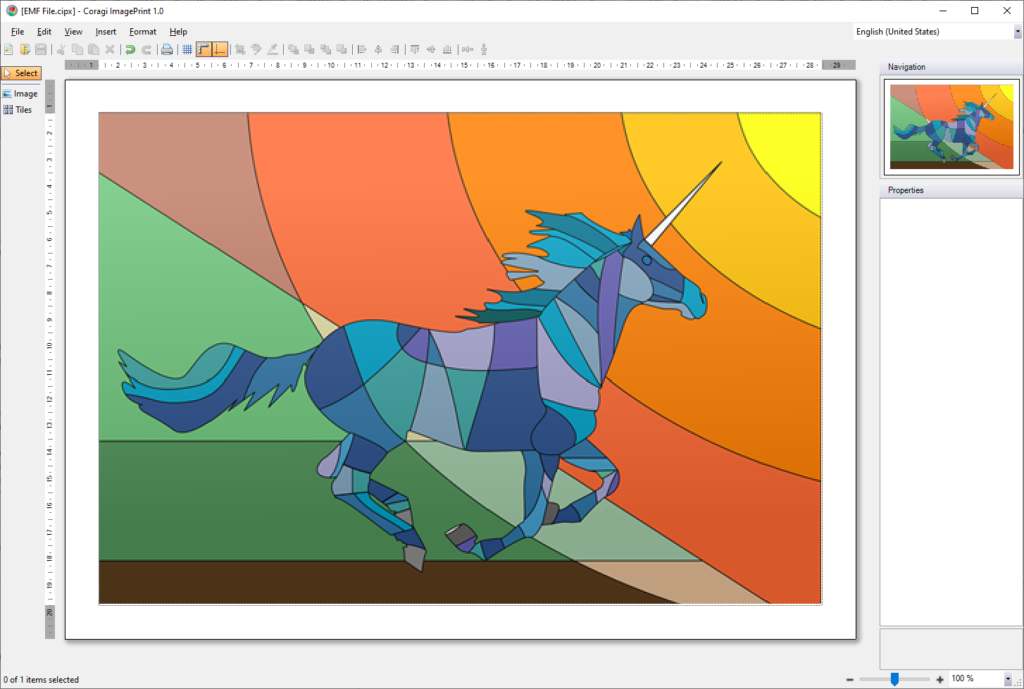Click the New document icon
This screenshot has width=1024, height=689.
click(9, 49)
